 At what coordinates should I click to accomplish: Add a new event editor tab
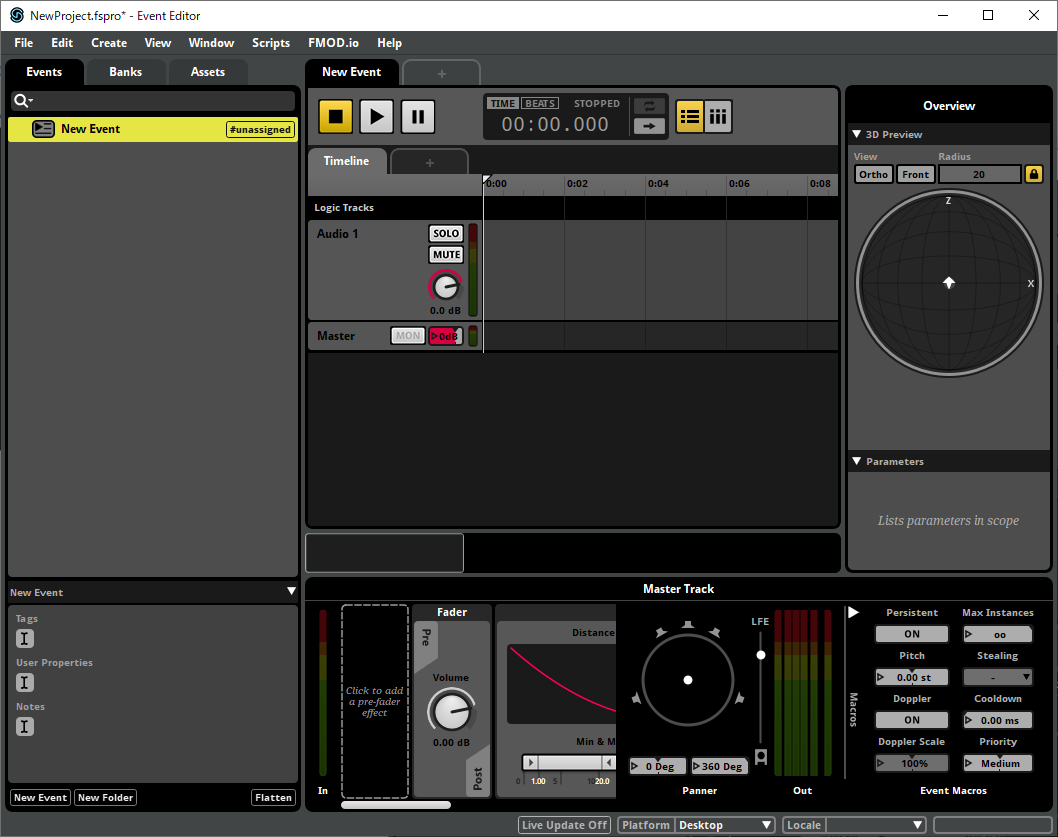coord(441,74)
